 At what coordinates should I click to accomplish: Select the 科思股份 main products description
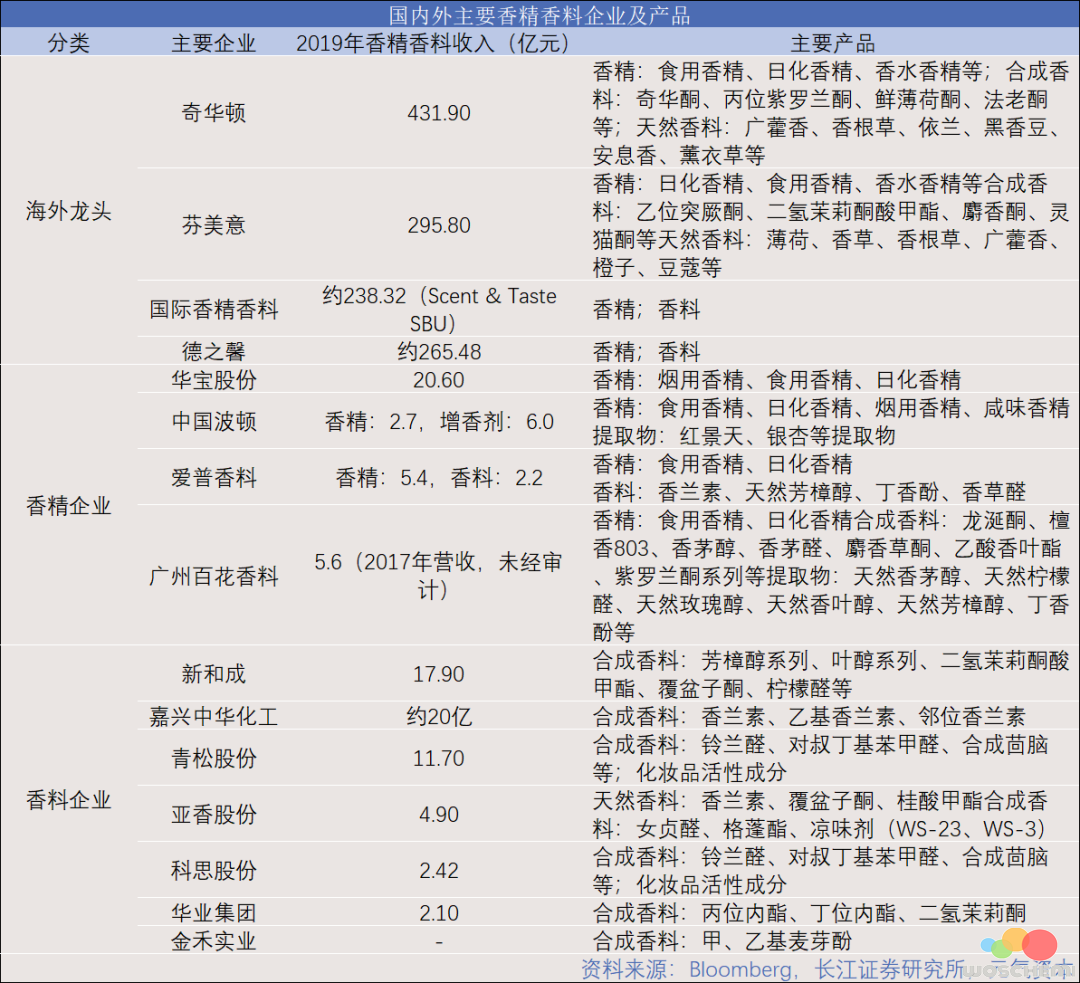tap(820, 871)
